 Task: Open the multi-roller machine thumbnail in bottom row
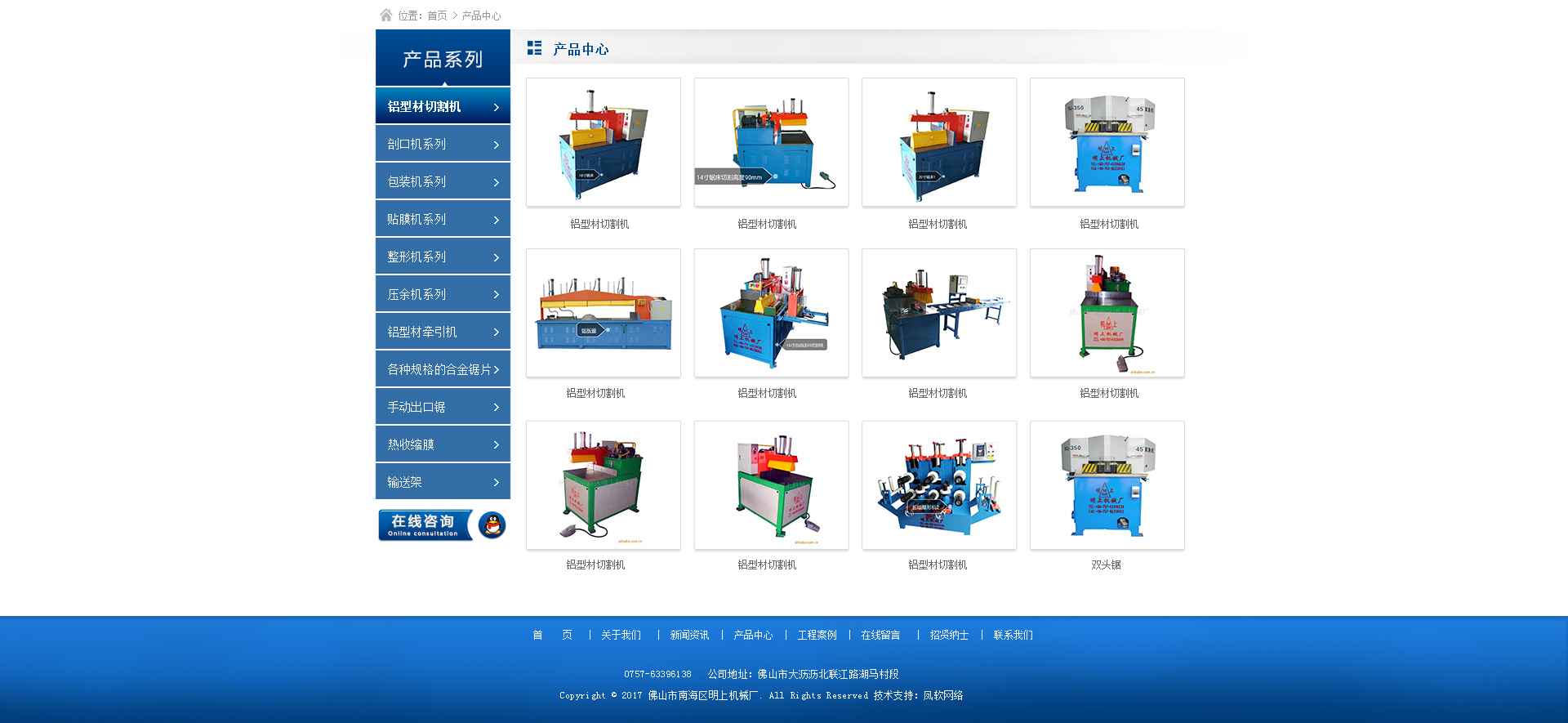pyautogui.click(x=939, y=485)
